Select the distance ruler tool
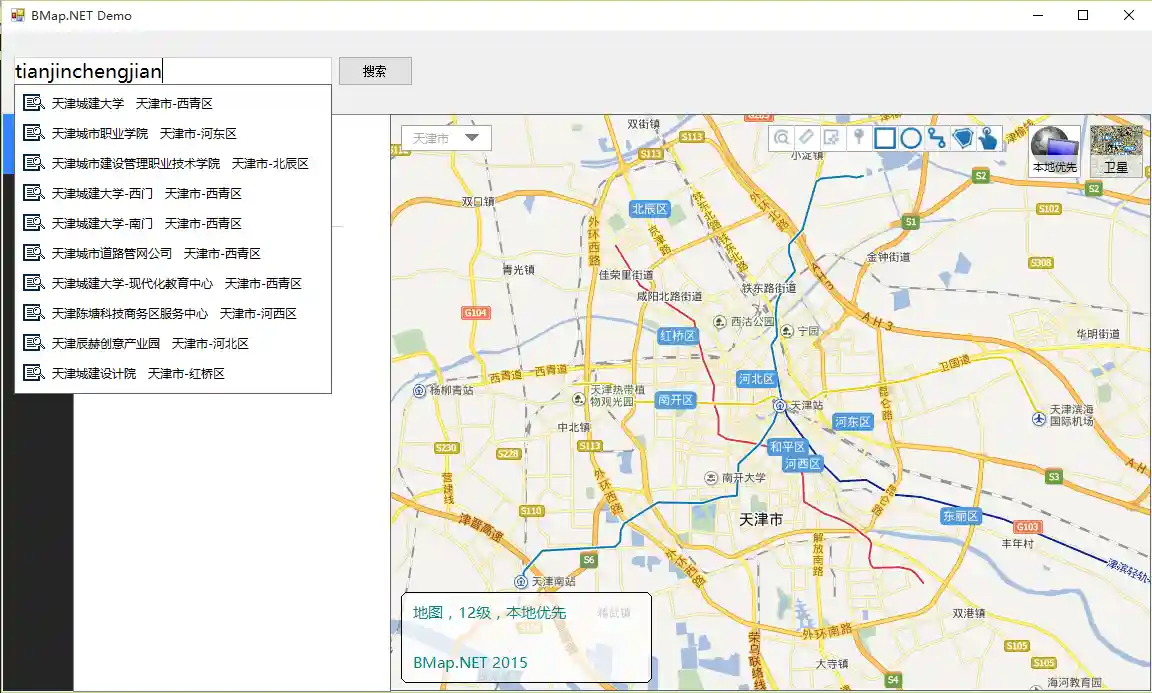 click(x=807, y=139)
